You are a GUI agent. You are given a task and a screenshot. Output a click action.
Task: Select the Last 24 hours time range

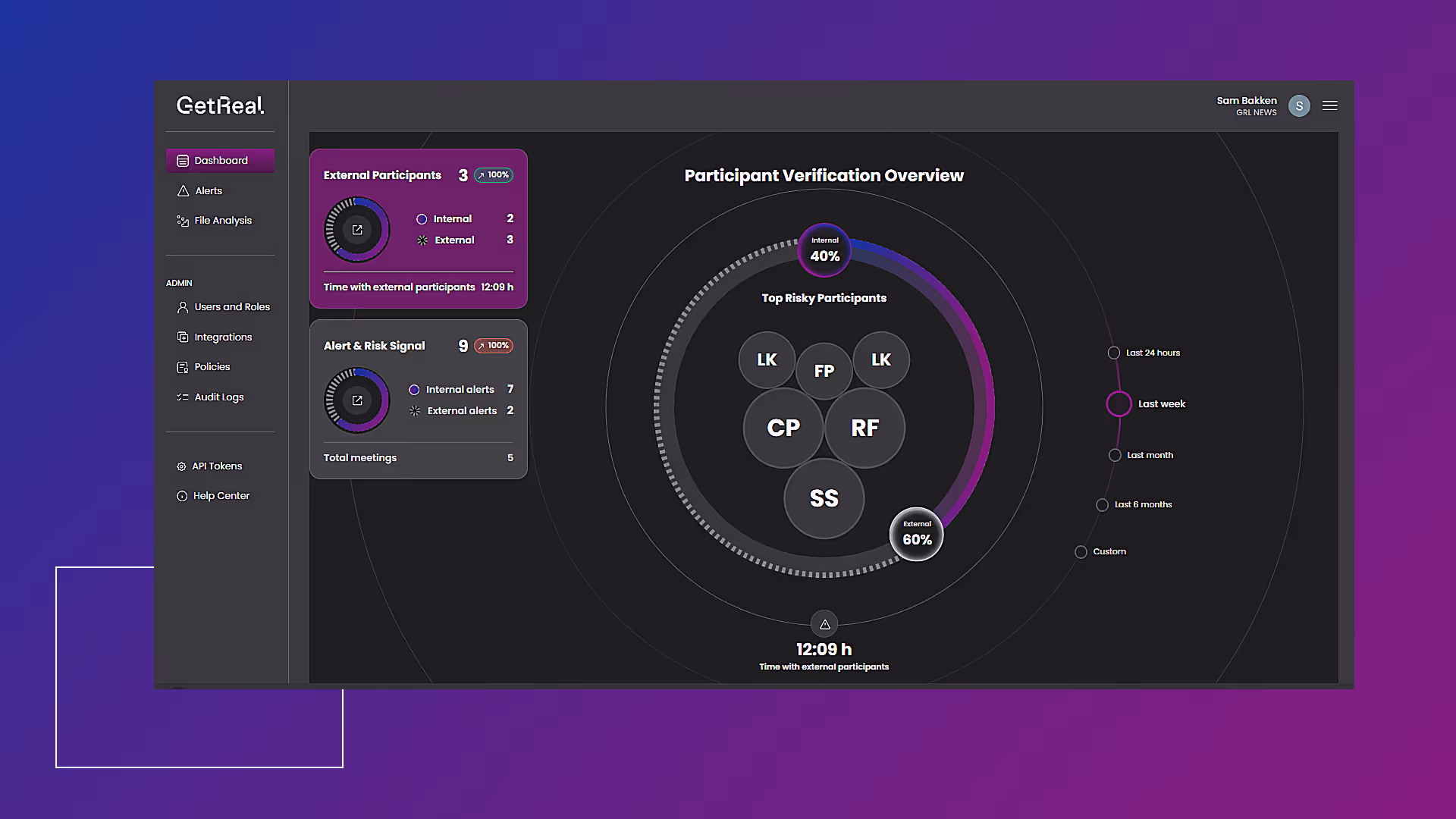click(x=1114, y=353)
